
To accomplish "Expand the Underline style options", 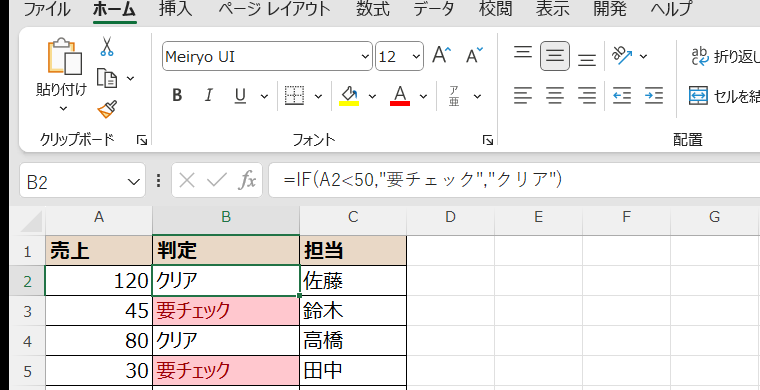I will click(264, 96).
